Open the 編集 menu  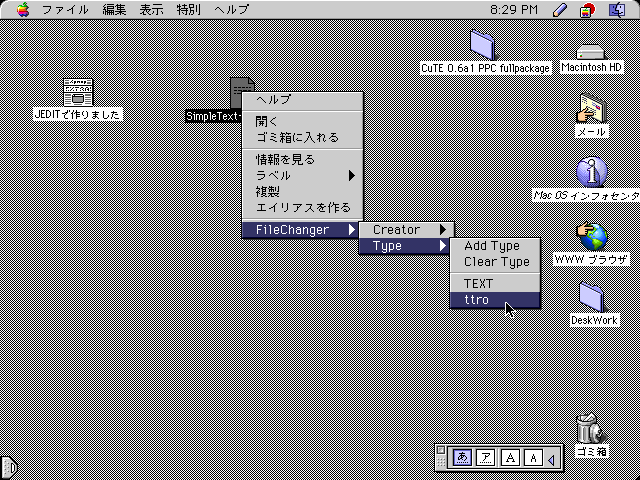coord(114,9)
